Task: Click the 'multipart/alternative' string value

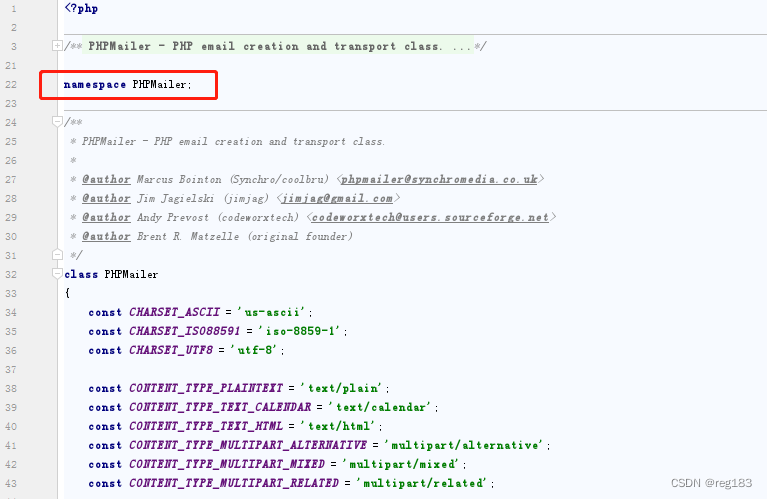Action: click(466, 446)
